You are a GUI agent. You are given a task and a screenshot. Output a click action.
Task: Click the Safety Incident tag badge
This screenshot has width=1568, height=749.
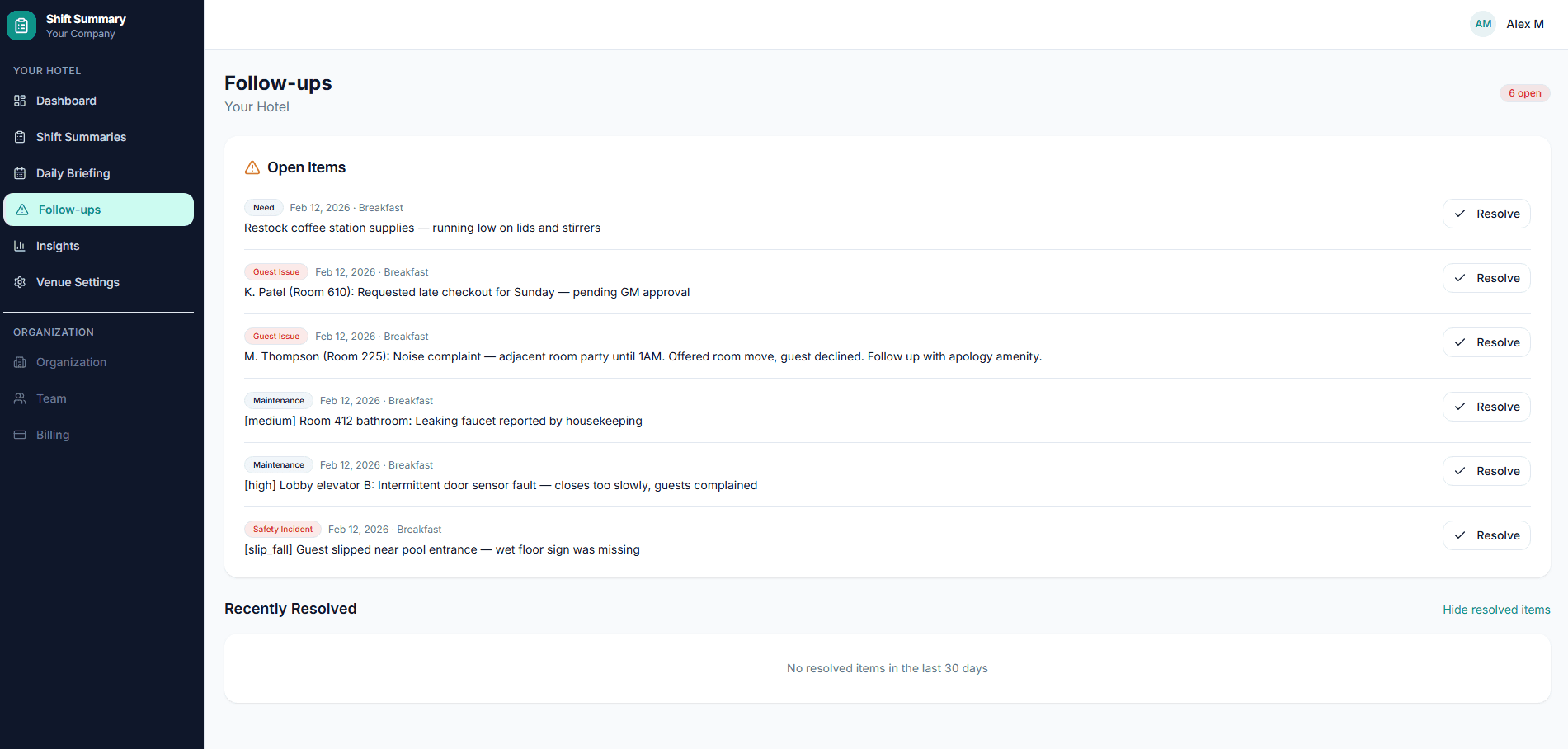coord(282,529)
